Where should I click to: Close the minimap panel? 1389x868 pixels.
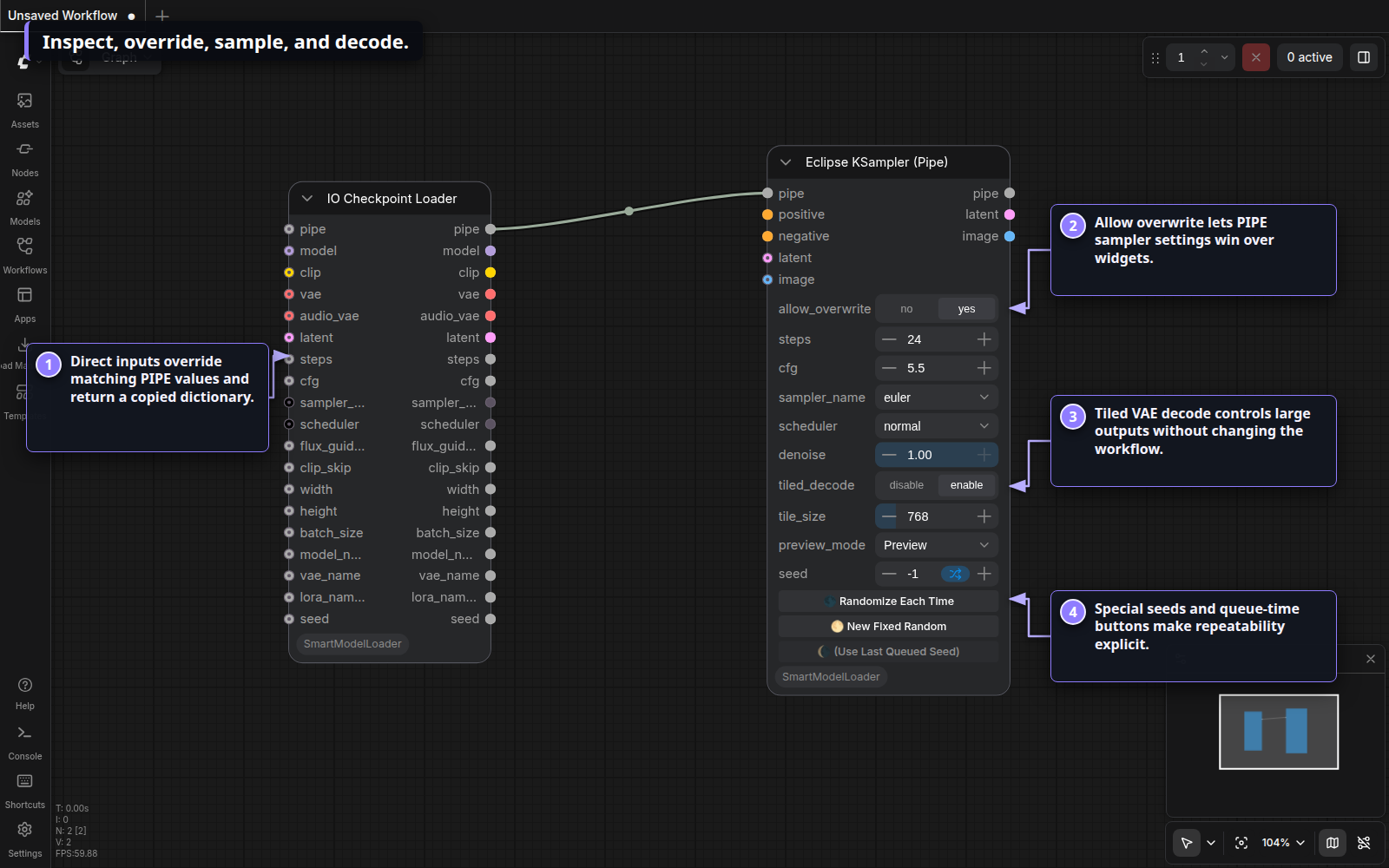click(1371, 659)
